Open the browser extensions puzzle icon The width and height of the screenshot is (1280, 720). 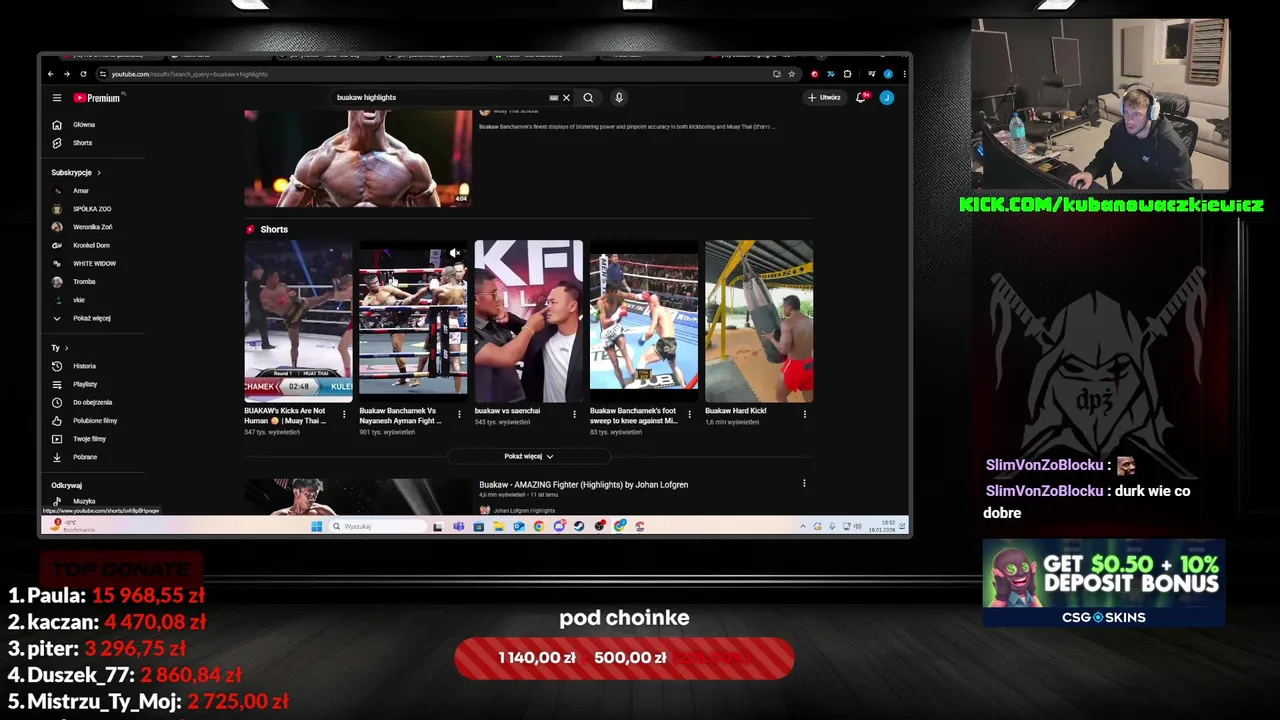847,74
